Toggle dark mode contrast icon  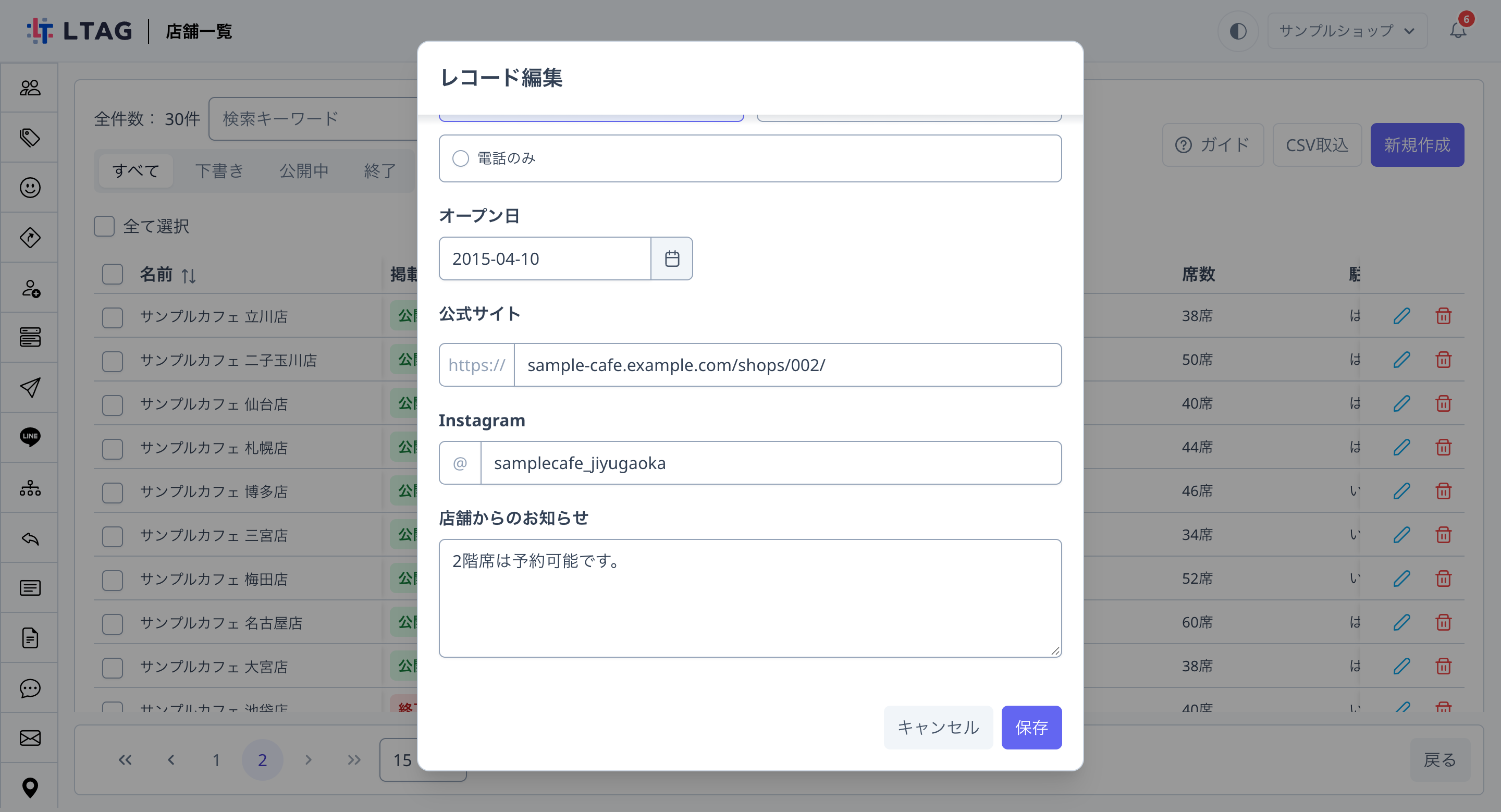[x=1238, y=31]
